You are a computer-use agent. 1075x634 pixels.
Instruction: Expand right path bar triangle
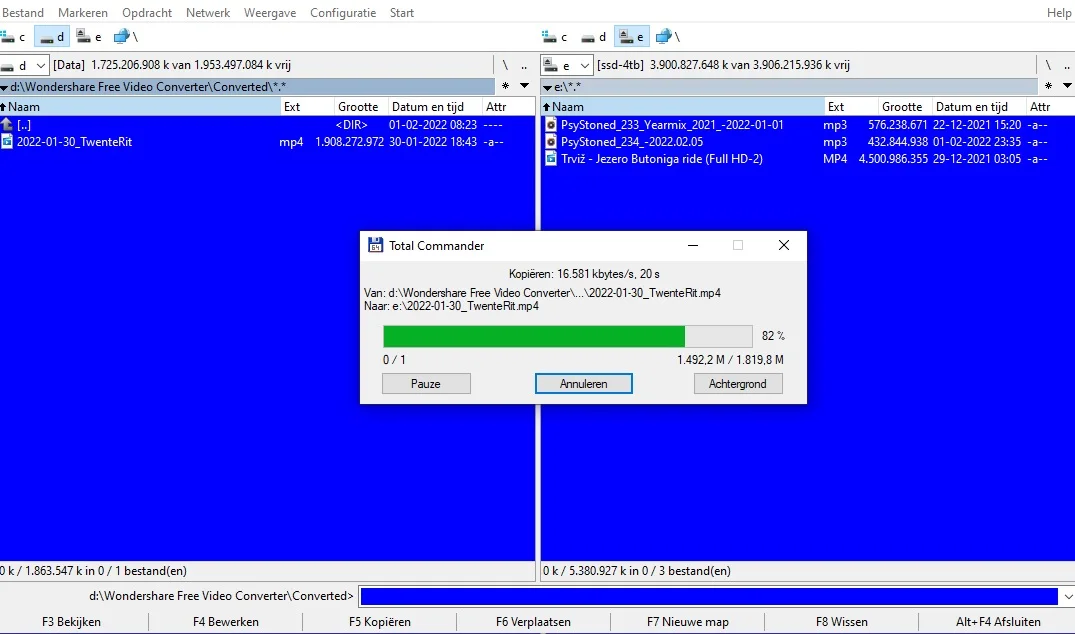click(547, 88)
